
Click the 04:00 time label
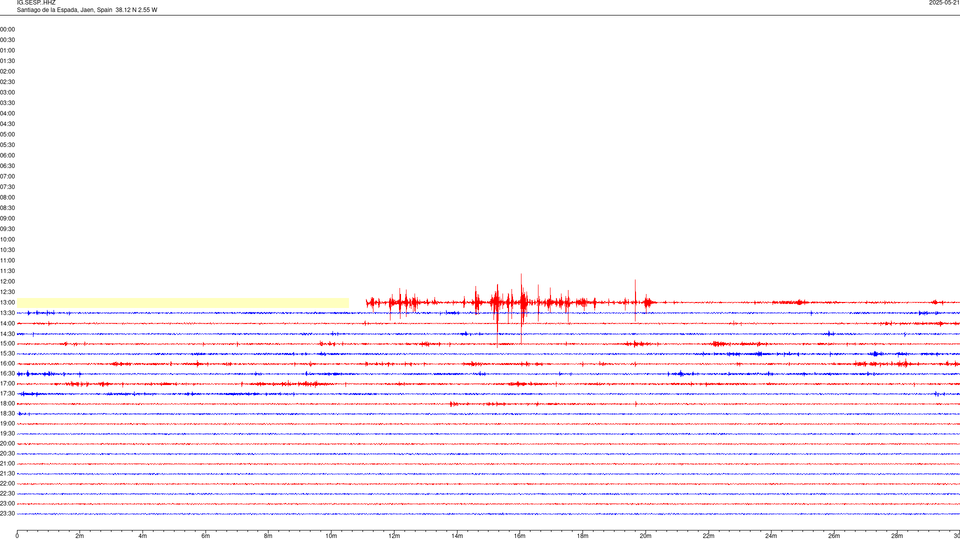pos(7,113)
